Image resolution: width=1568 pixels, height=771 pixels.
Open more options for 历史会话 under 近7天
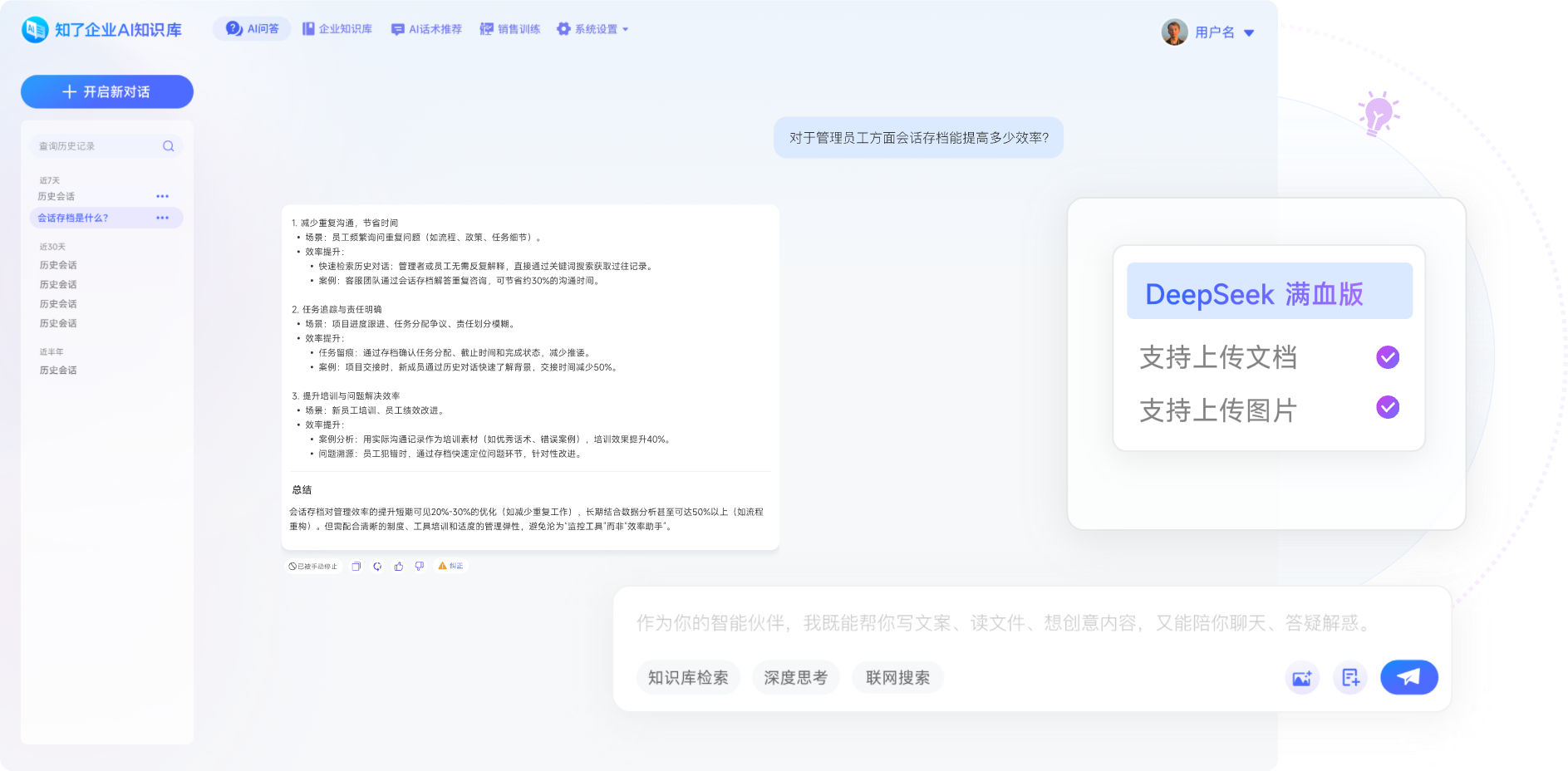[163, 197]
